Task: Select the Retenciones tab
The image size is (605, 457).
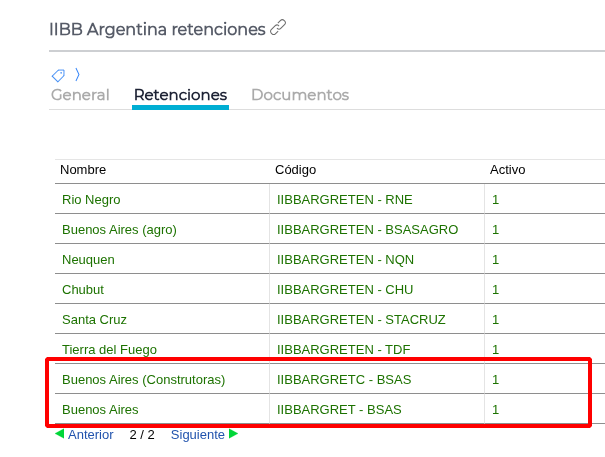Action: coord(180,95)
